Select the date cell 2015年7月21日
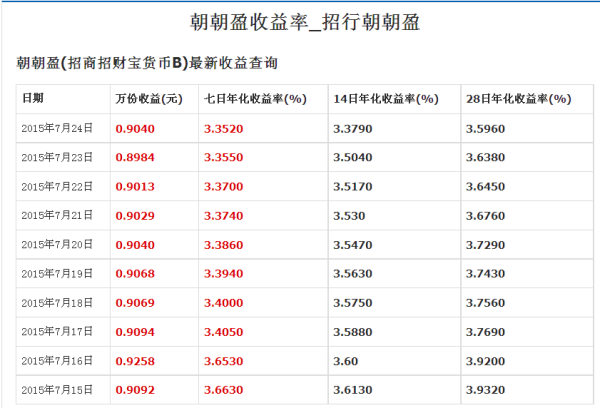 [57, 215]
